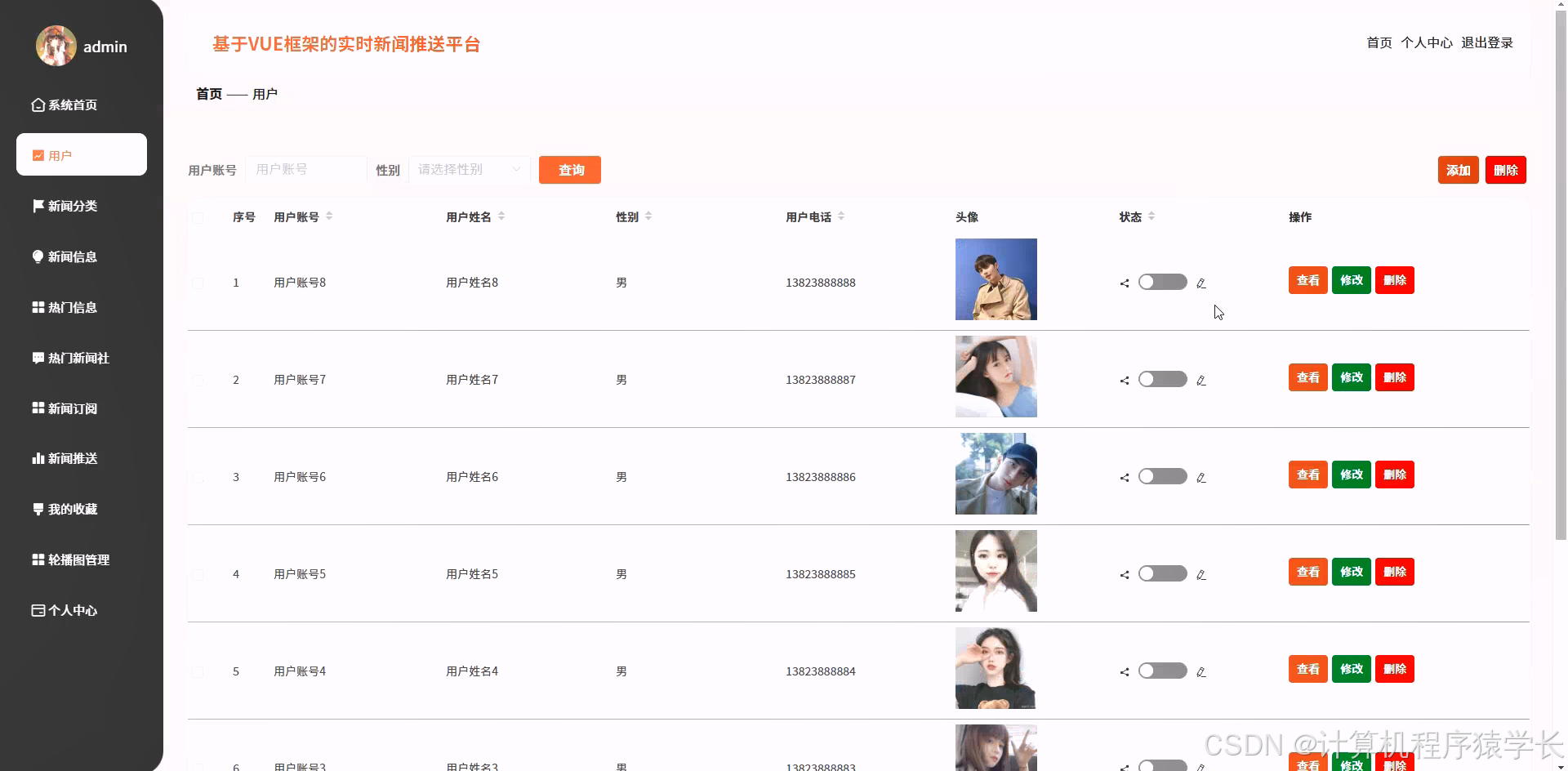1568x771 pixels.
Task: Enable the status switch for 用户账号8
Action: coord(1162,282)
